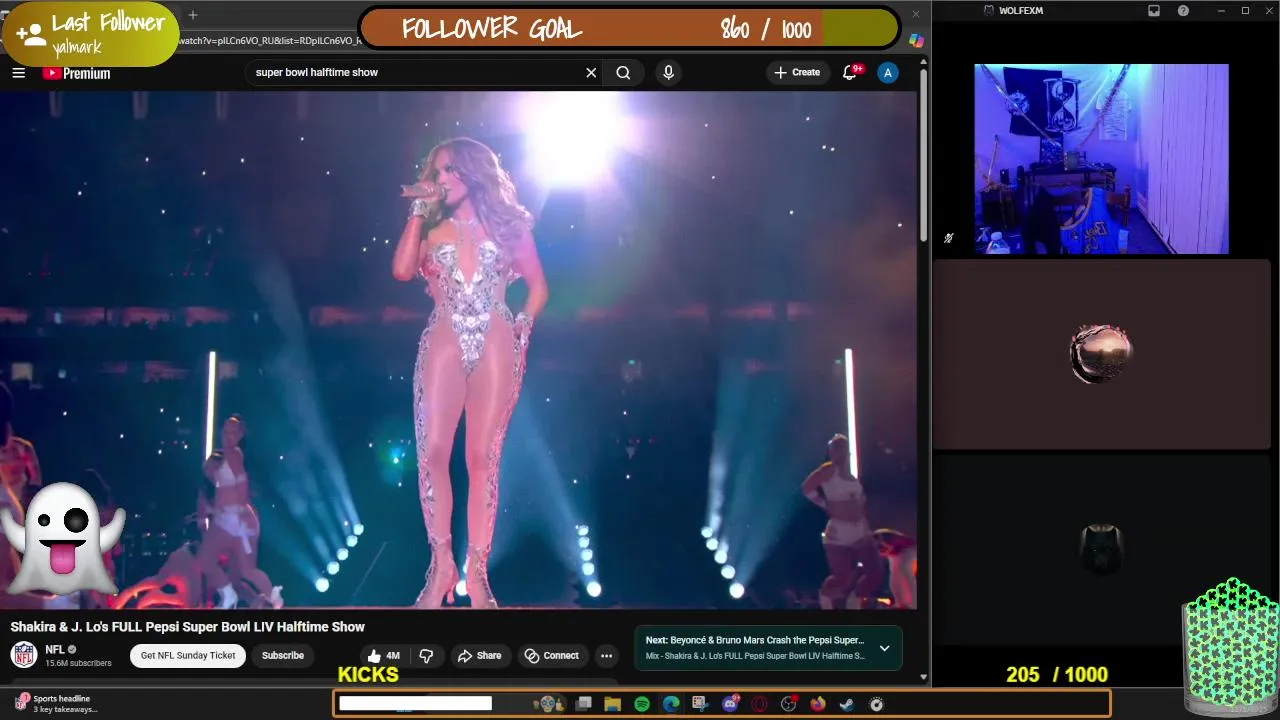Open Snipping Tool from the taskbar
Image resolution: width=1280 pixels, height=720 pixels.
tap(700, 704)
